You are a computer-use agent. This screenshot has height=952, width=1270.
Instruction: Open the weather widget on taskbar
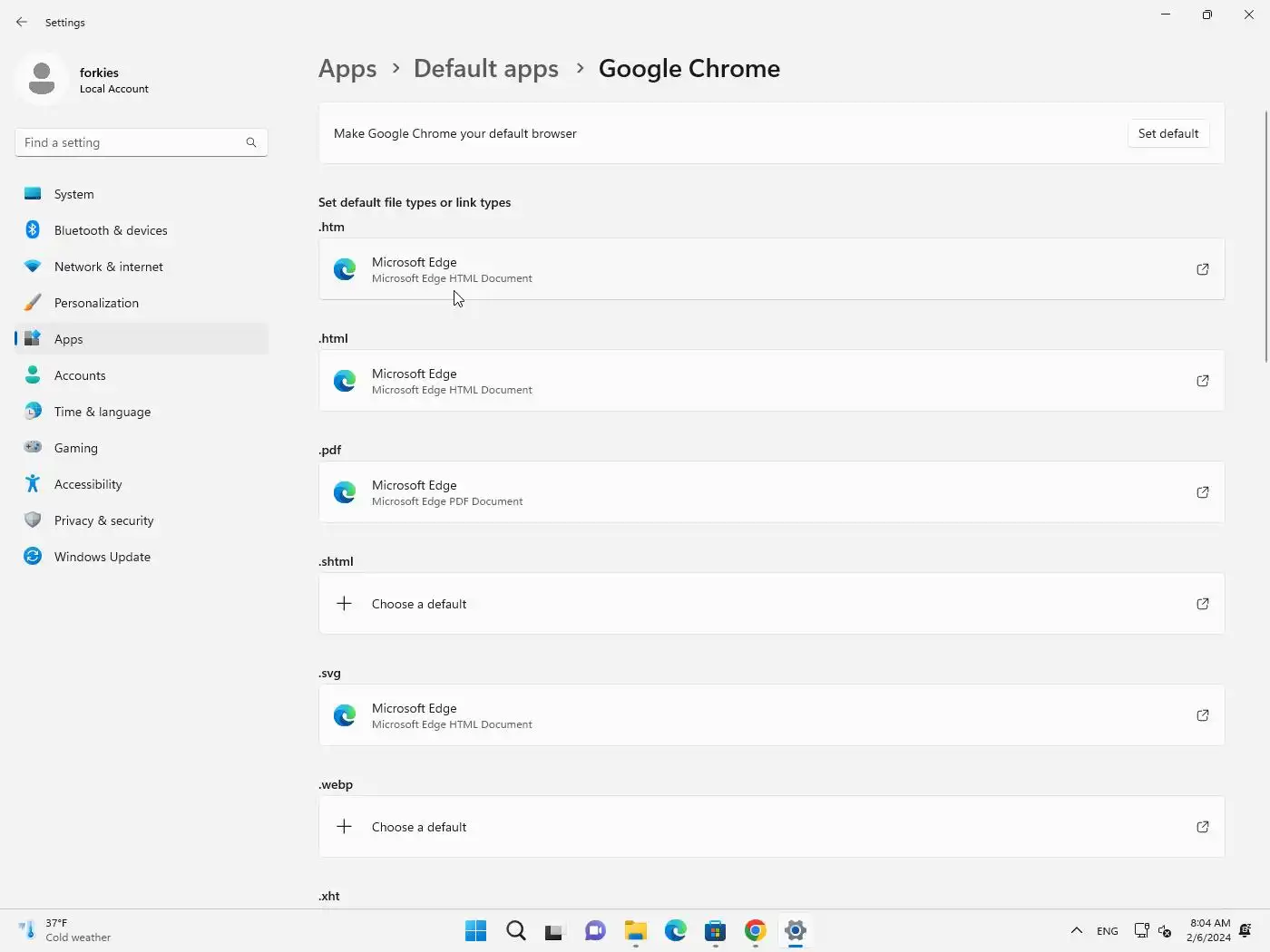click(x=65, y=931)
